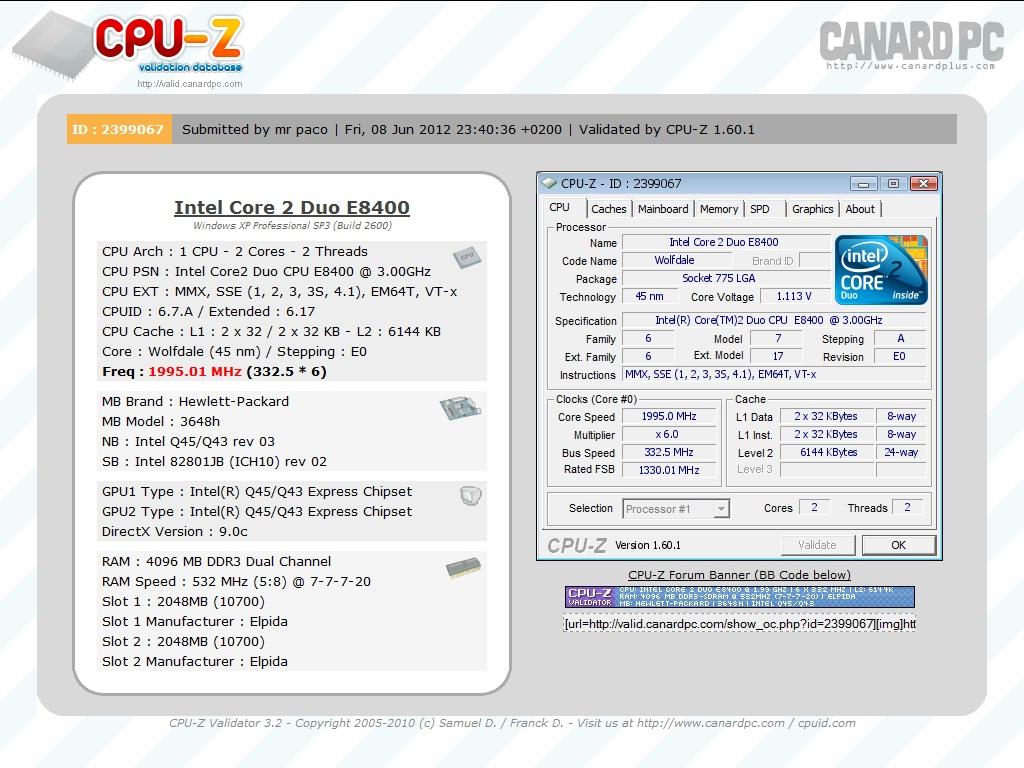Click the http://valid.canardpc.com URL under logo
The image size is (1024, 768).
pos(189,84)
